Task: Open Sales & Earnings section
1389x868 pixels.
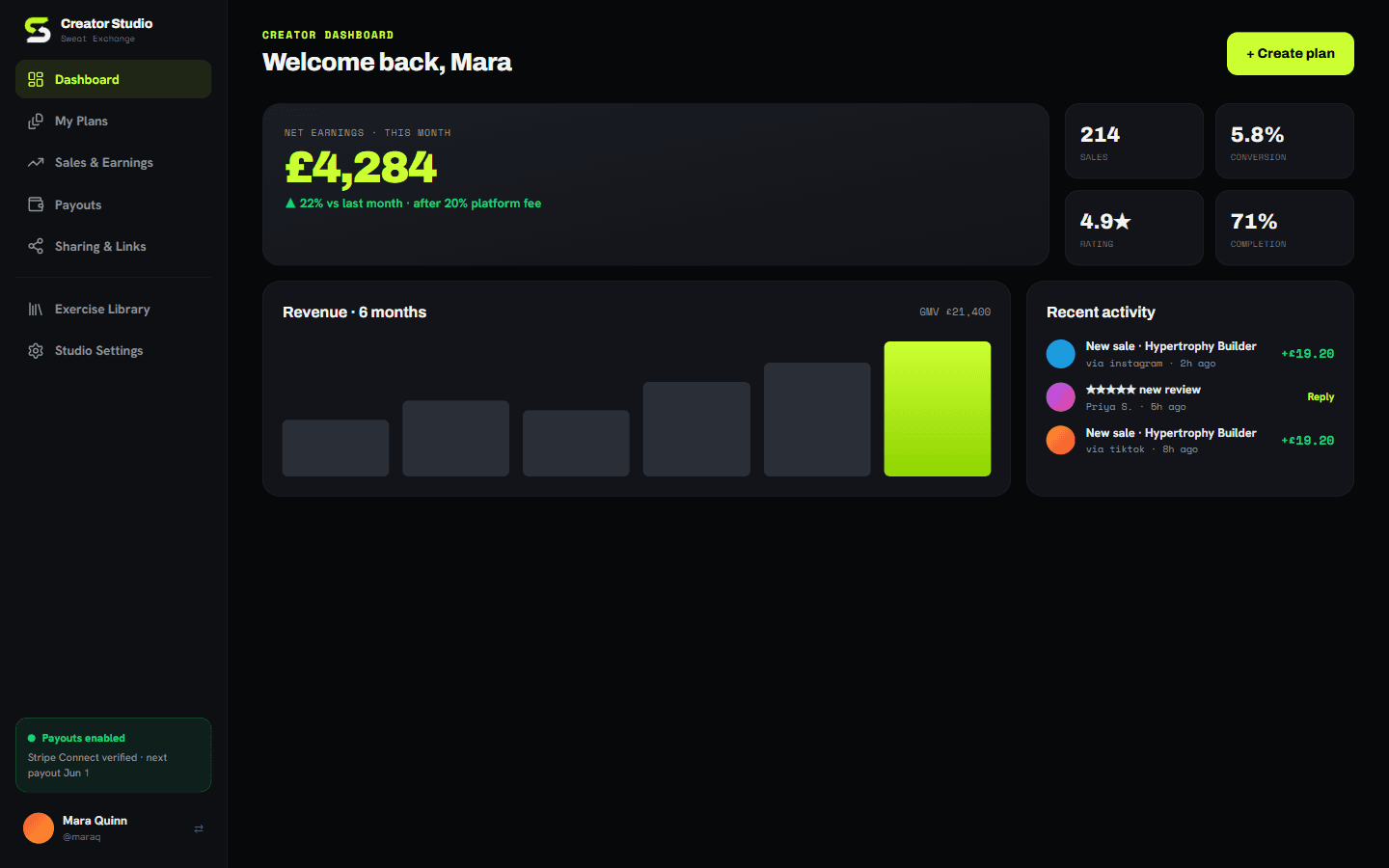Action: pyautogui.click(x=114, y=162)
